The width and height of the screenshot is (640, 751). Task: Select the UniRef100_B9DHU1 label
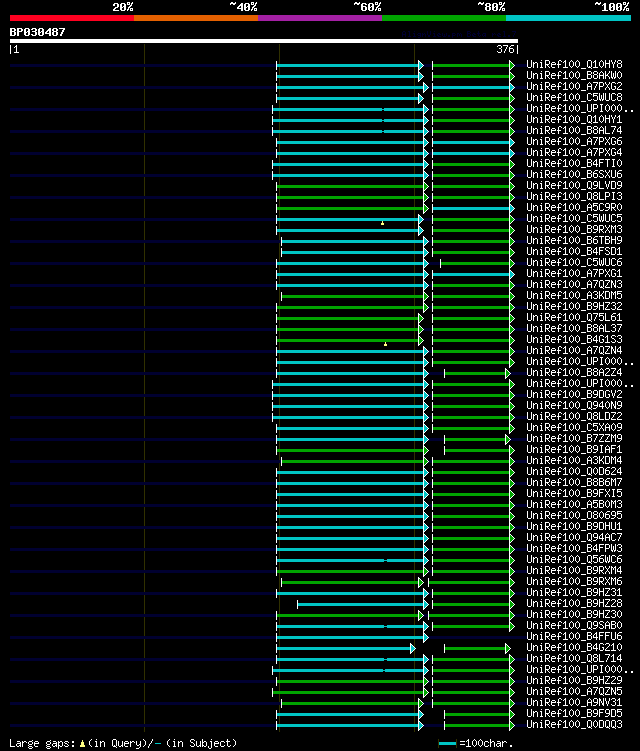pyautogui.click(x=574, y=527)
